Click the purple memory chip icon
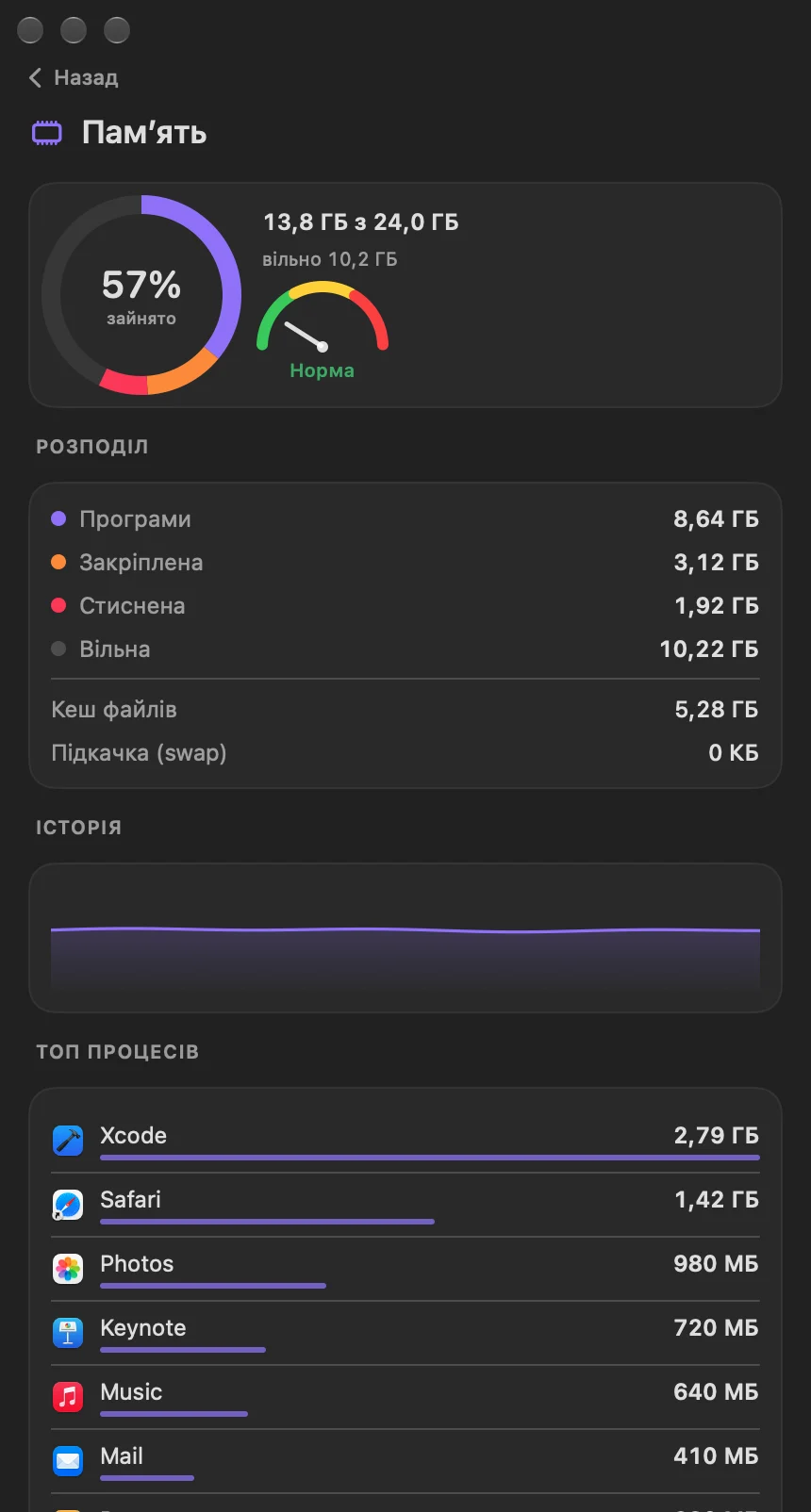This screenshot has width=811, height=1512. coord(47,133)
